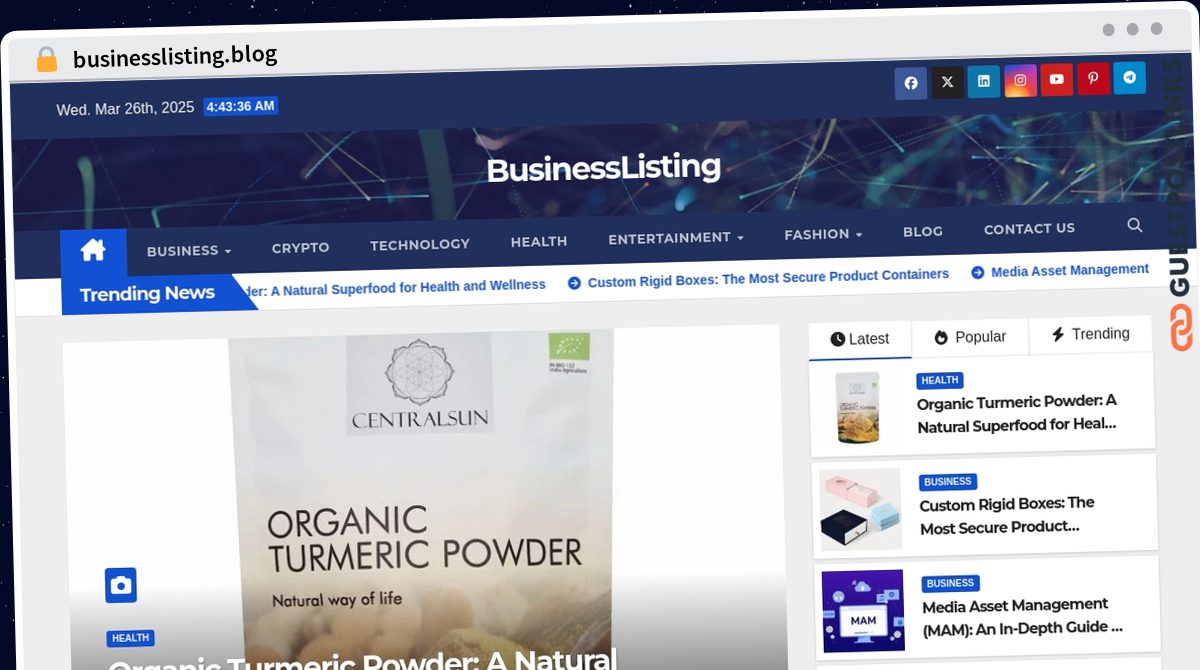1200x670 pixels.
Task: Switch to the Trending tab
Action: (x=1090, y=334)
